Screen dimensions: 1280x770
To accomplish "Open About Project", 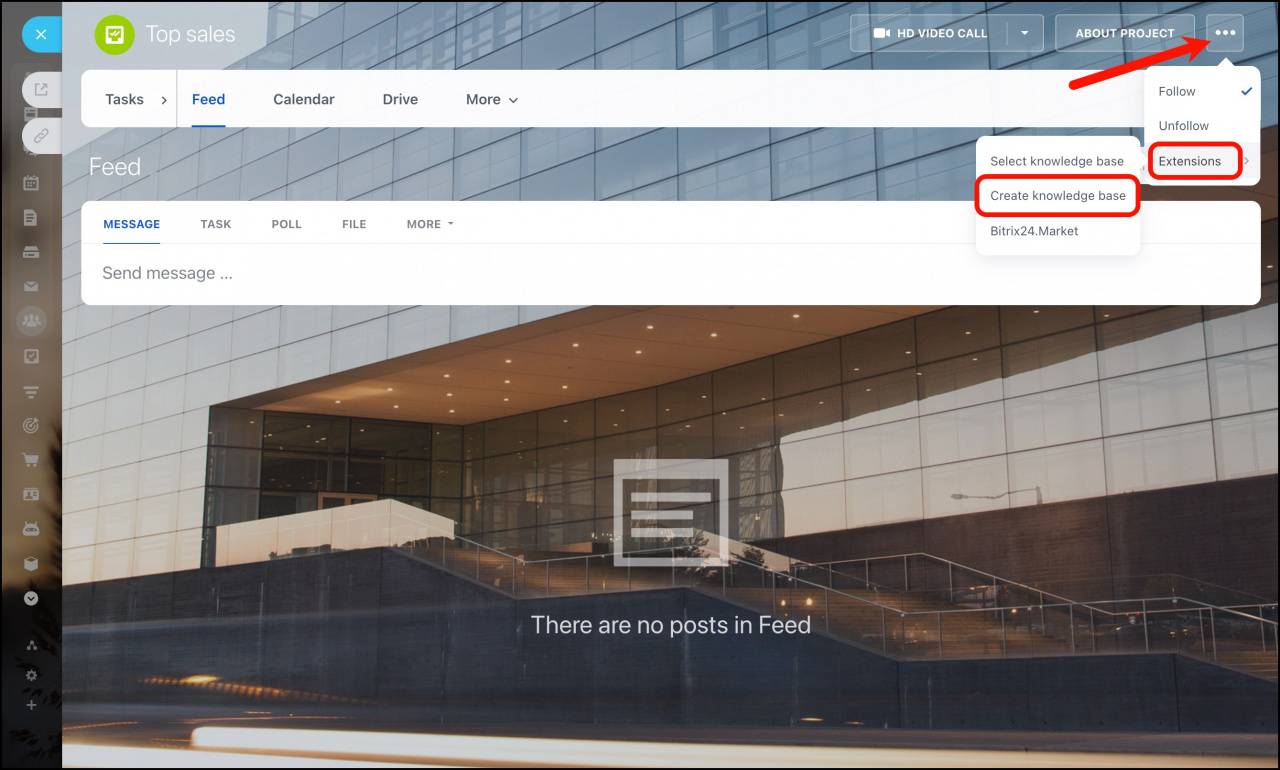I will coord(1125,33).
